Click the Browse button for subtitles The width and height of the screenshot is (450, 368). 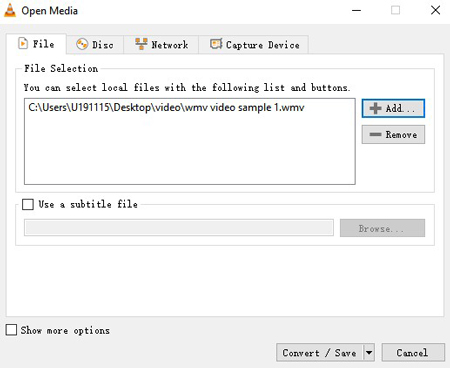pos(382,228)
